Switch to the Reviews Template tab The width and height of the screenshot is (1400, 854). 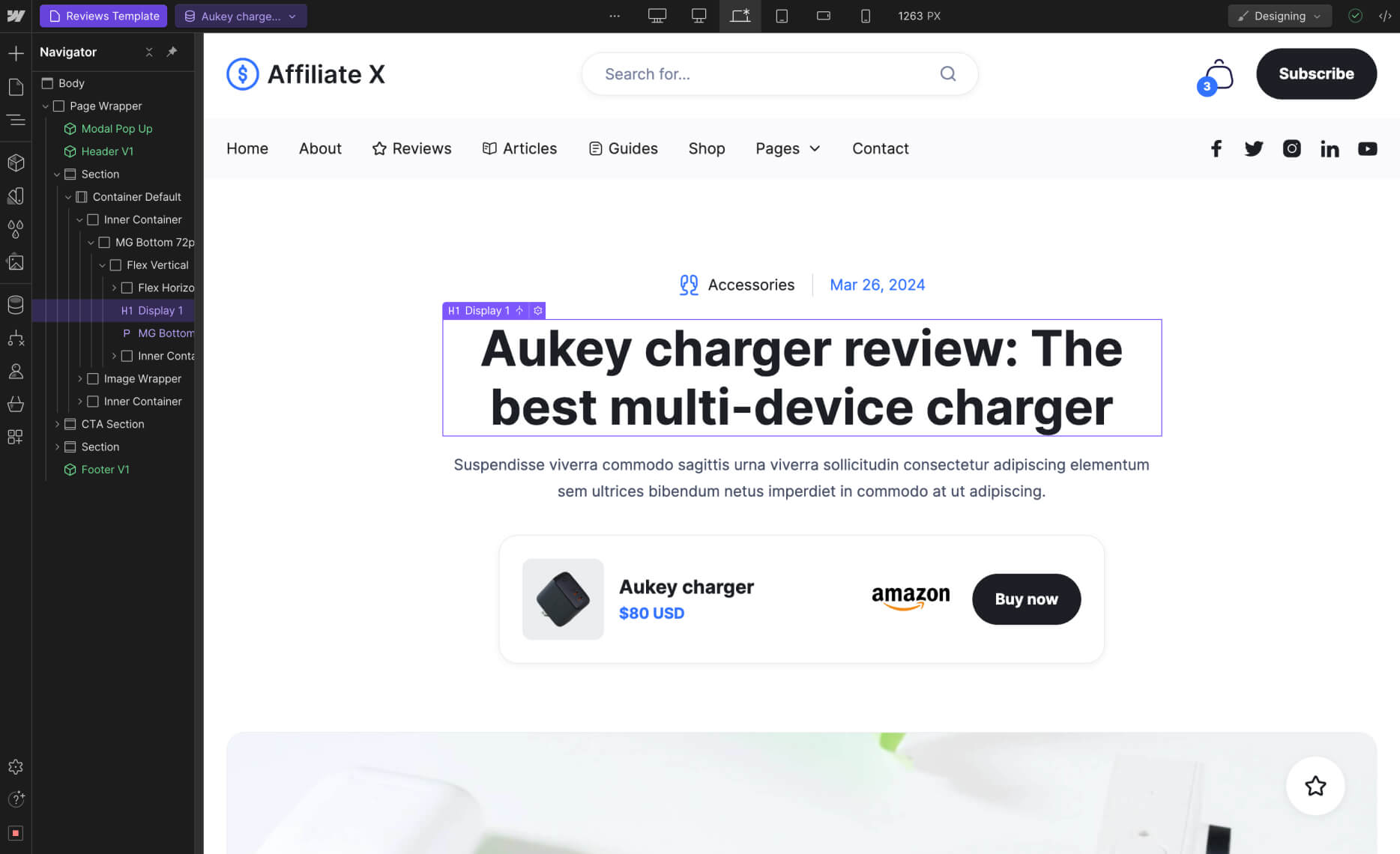[103, 16]
